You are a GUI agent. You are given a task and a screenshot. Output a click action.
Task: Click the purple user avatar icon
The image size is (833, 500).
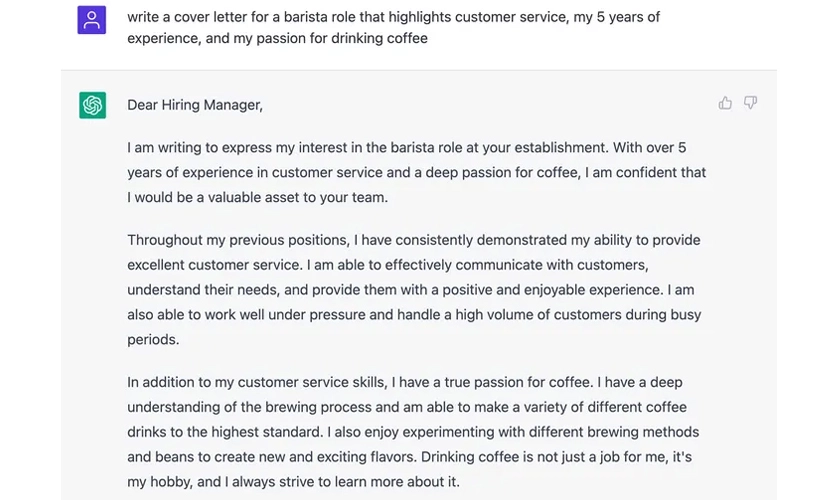coord(92,19)
